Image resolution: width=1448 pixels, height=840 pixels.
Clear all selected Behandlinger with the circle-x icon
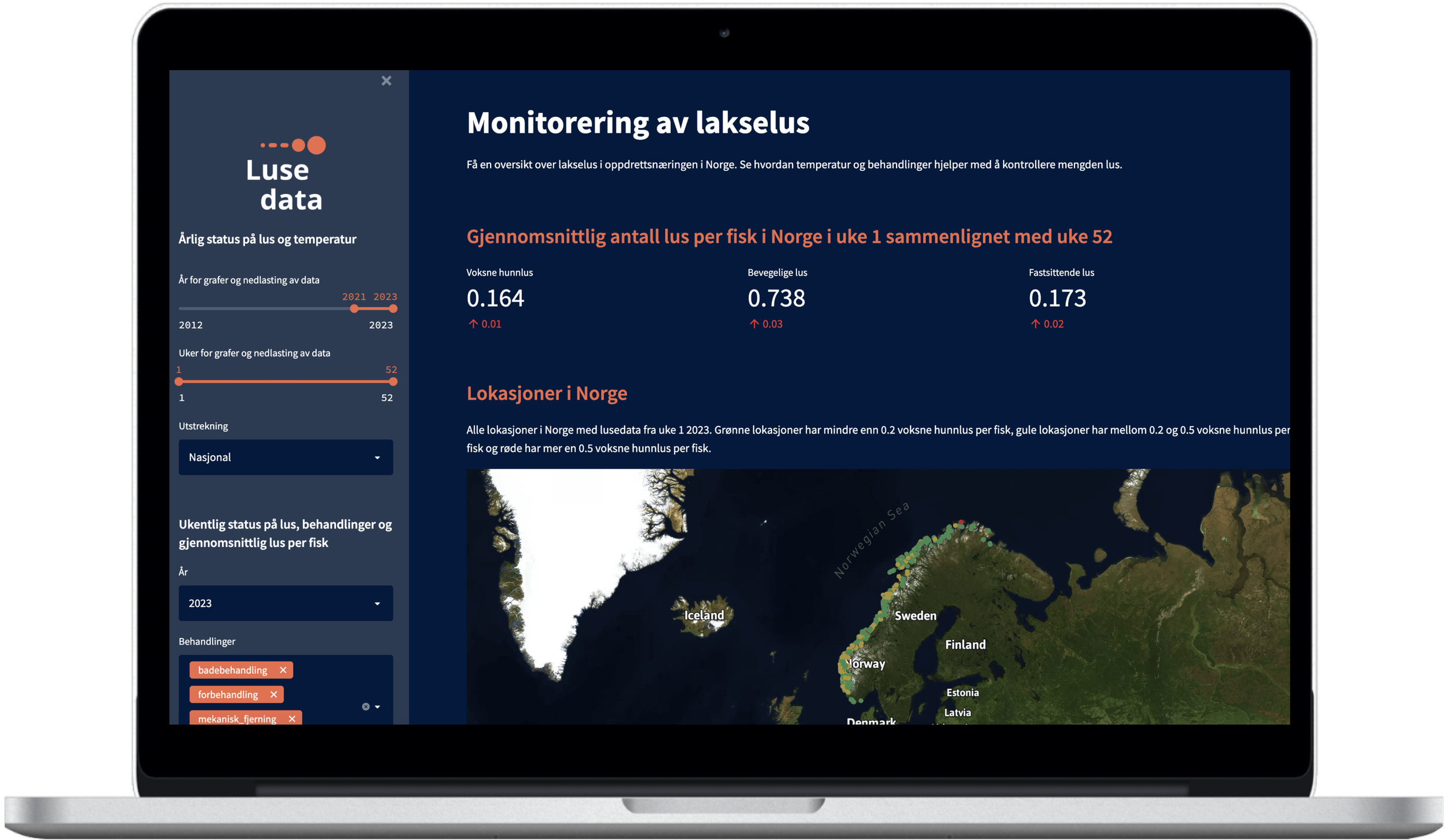365,706
